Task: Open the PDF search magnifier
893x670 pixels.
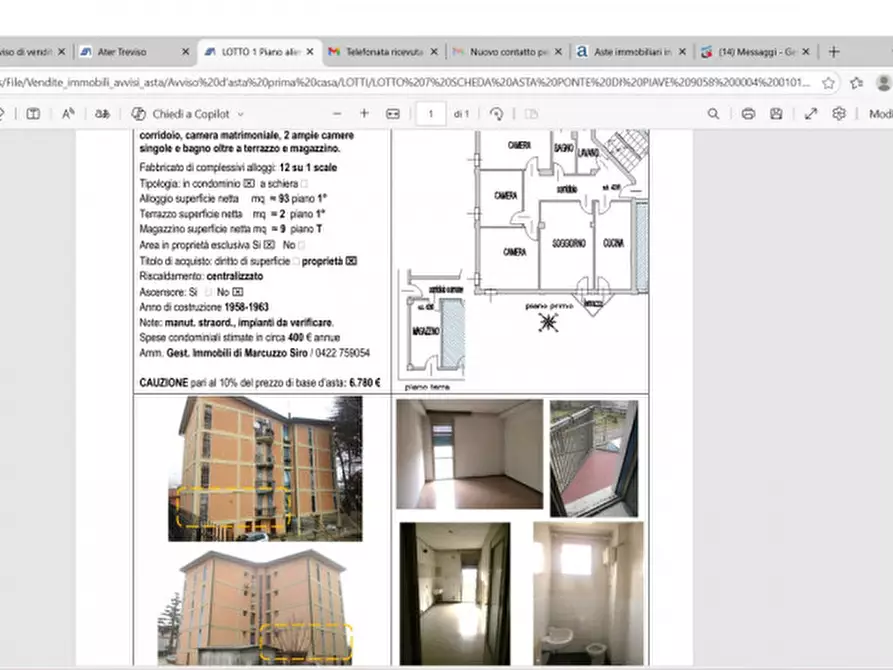Action: (713, 114)
